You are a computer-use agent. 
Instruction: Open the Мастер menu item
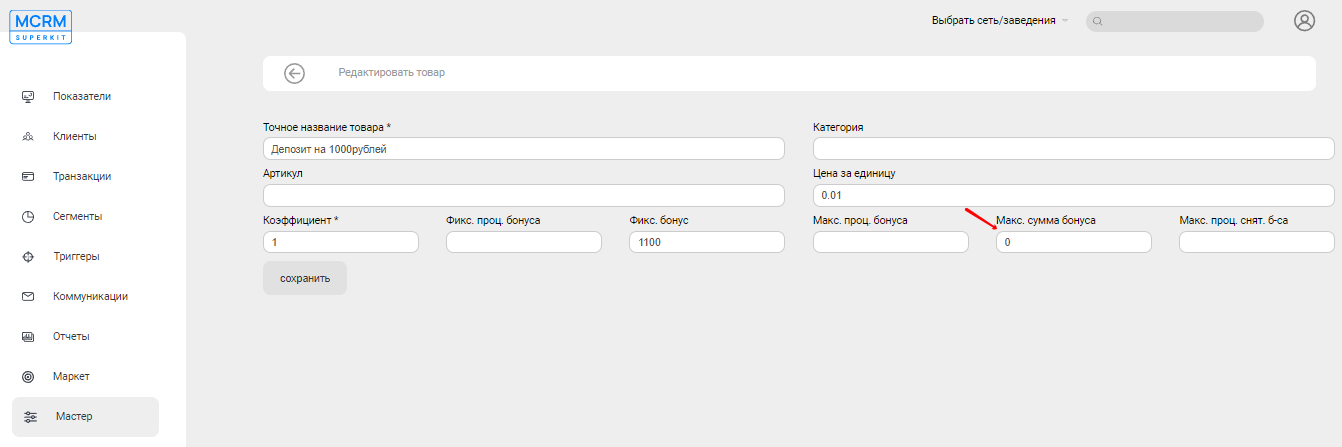click(85, 417)
